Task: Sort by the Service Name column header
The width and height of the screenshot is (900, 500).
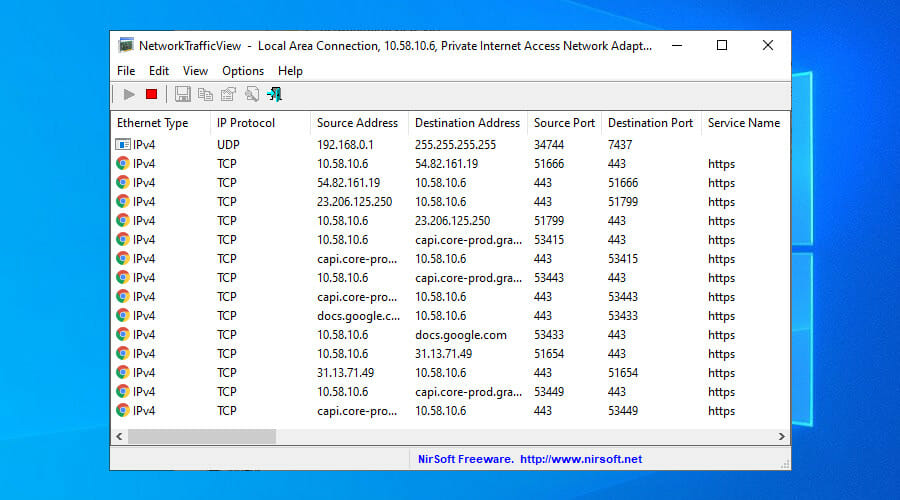Action: [x=745, y=123]
